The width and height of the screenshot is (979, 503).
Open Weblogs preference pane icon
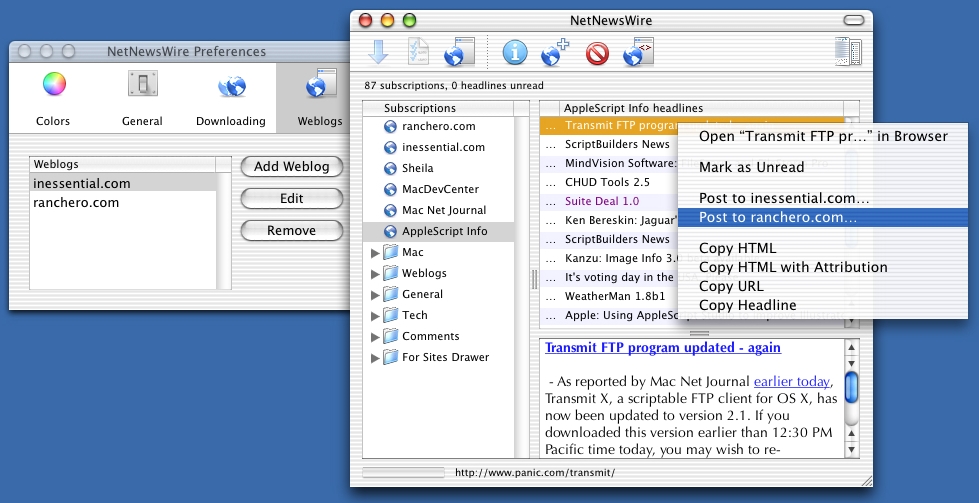321,84
